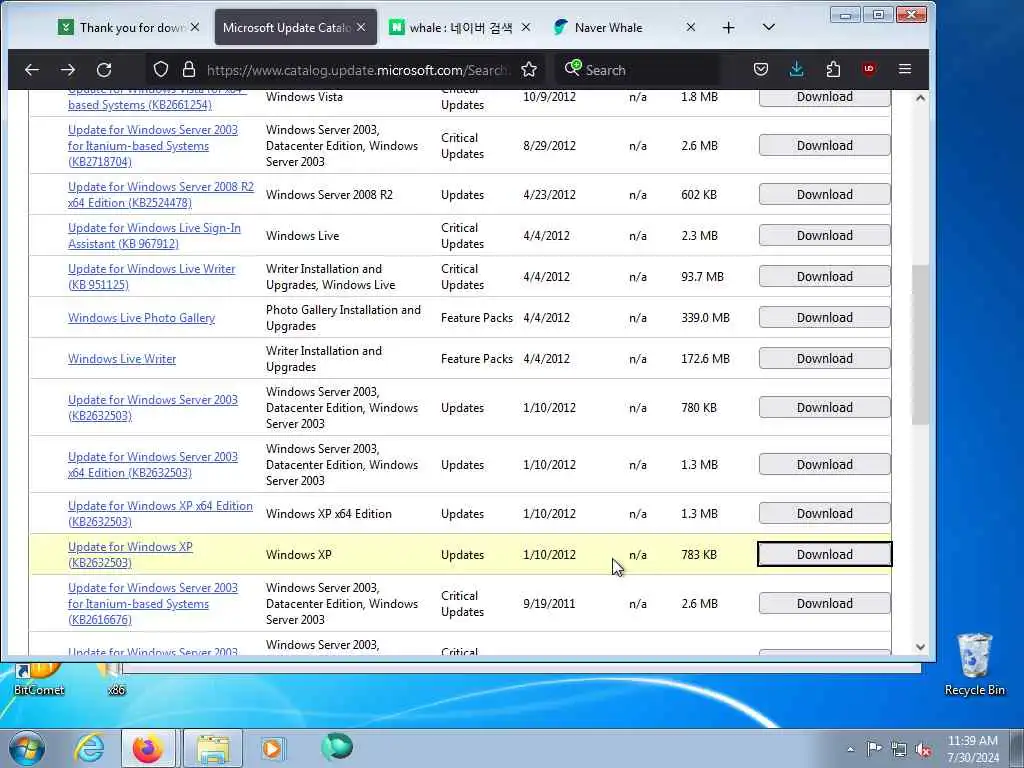Image resolution: width=1024 pixels, height=768 pixels.
Task: Click the vertical scrollbar thumb
Action: (x=920, y=345)
